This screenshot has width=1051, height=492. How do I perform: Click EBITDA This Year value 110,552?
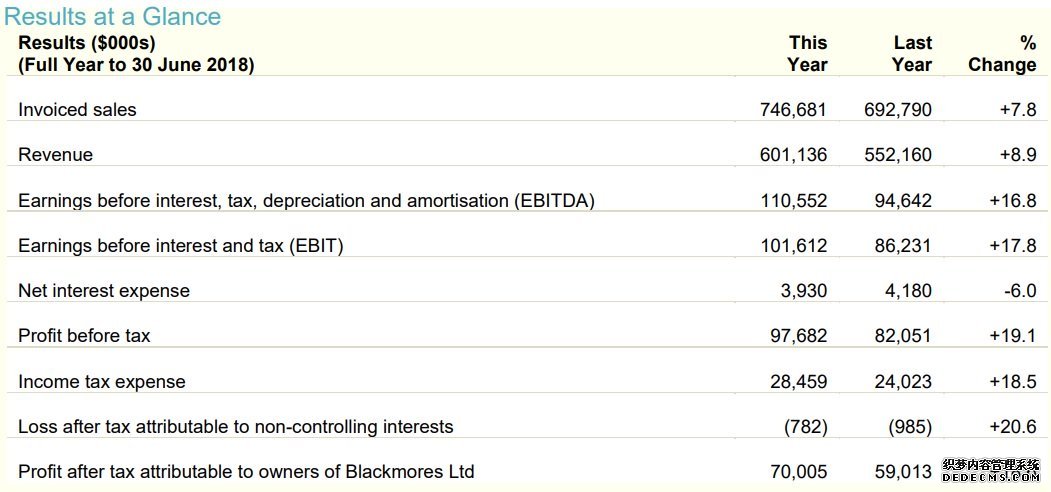click(794, 201)
